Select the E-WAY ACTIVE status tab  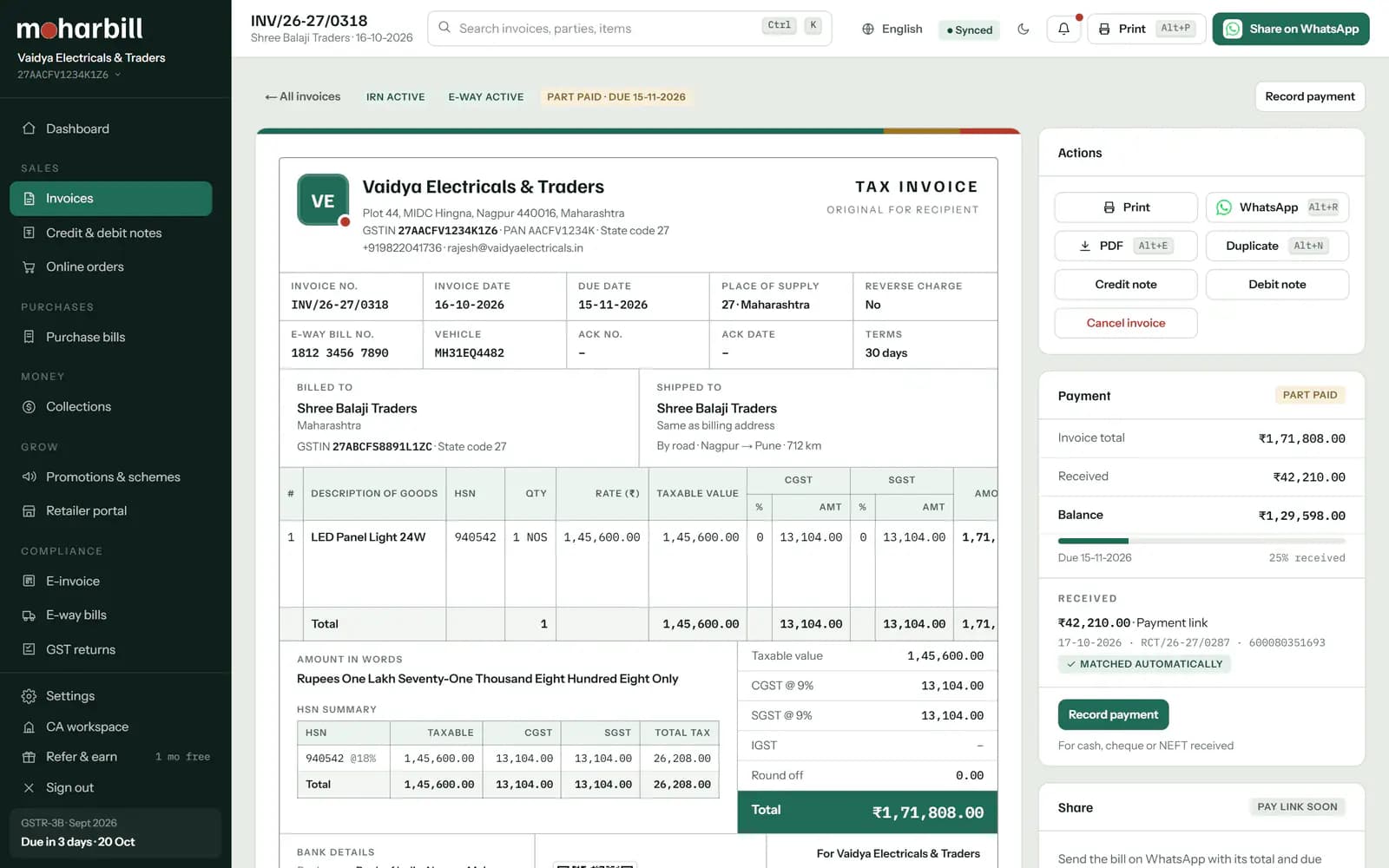tap(486, 97)
